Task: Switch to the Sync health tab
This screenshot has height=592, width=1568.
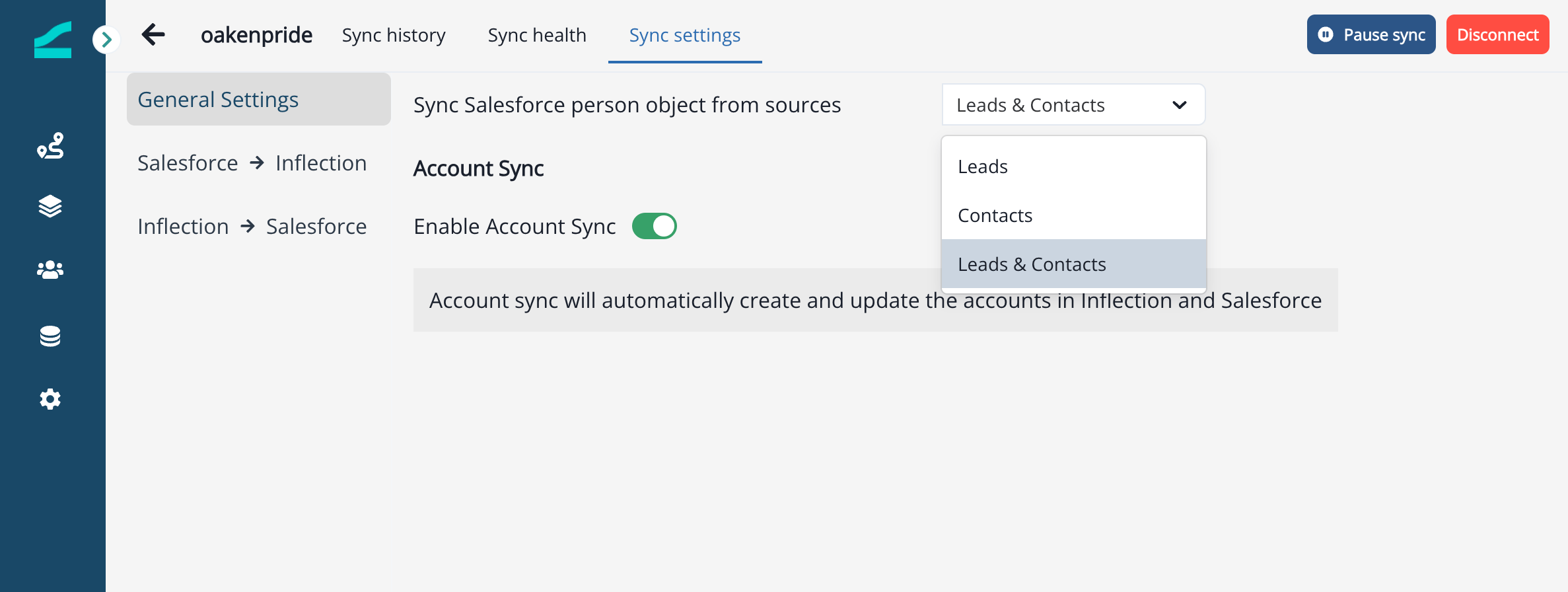Action: pos(537,35)
